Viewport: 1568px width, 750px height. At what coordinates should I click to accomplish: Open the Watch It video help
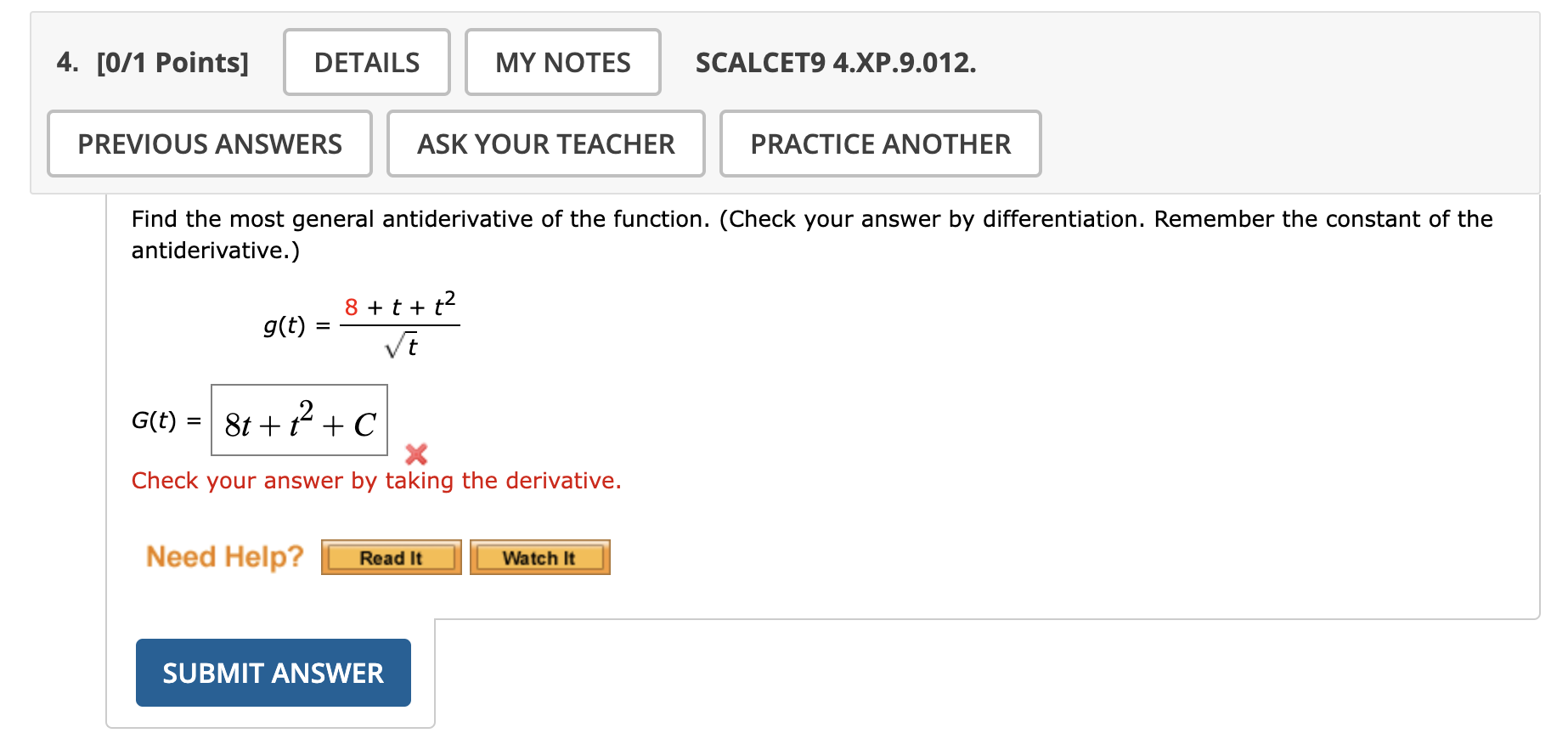tap(539, 557)
